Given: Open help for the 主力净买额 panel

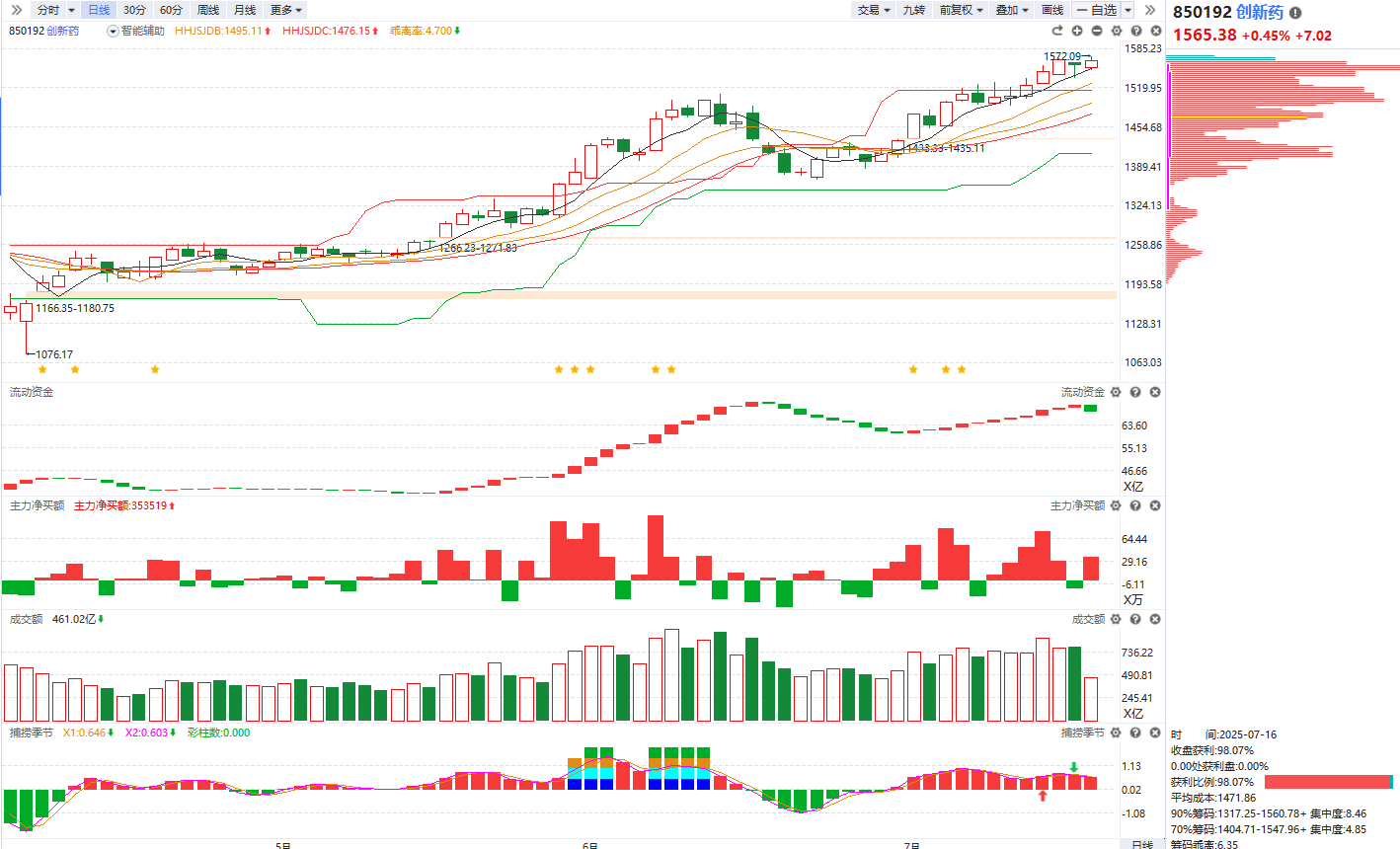Looking at the screenshot, I should (x=1135, y=505).
